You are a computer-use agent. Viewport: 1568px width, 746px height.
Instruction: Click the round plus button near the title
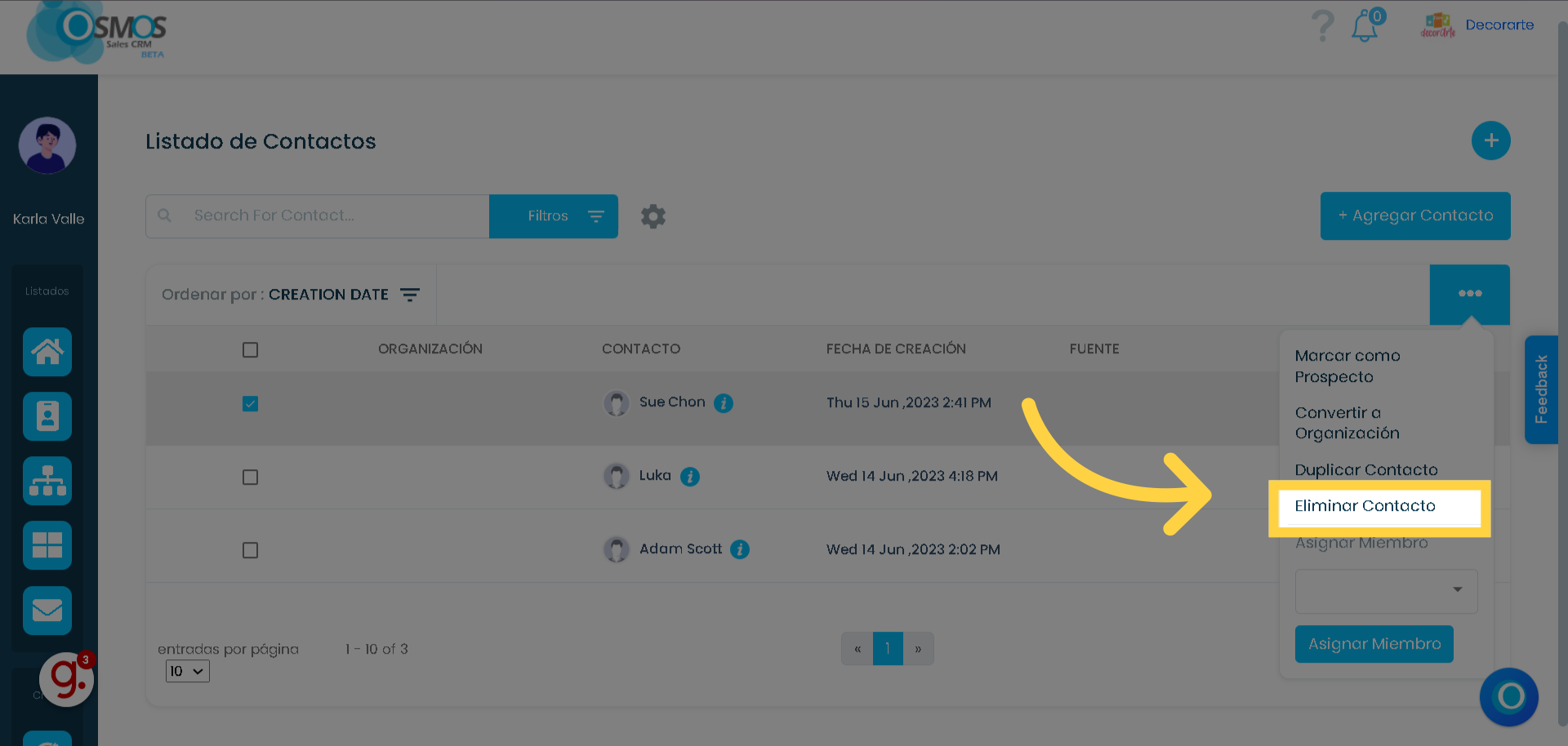click(x=1490, y=140)
